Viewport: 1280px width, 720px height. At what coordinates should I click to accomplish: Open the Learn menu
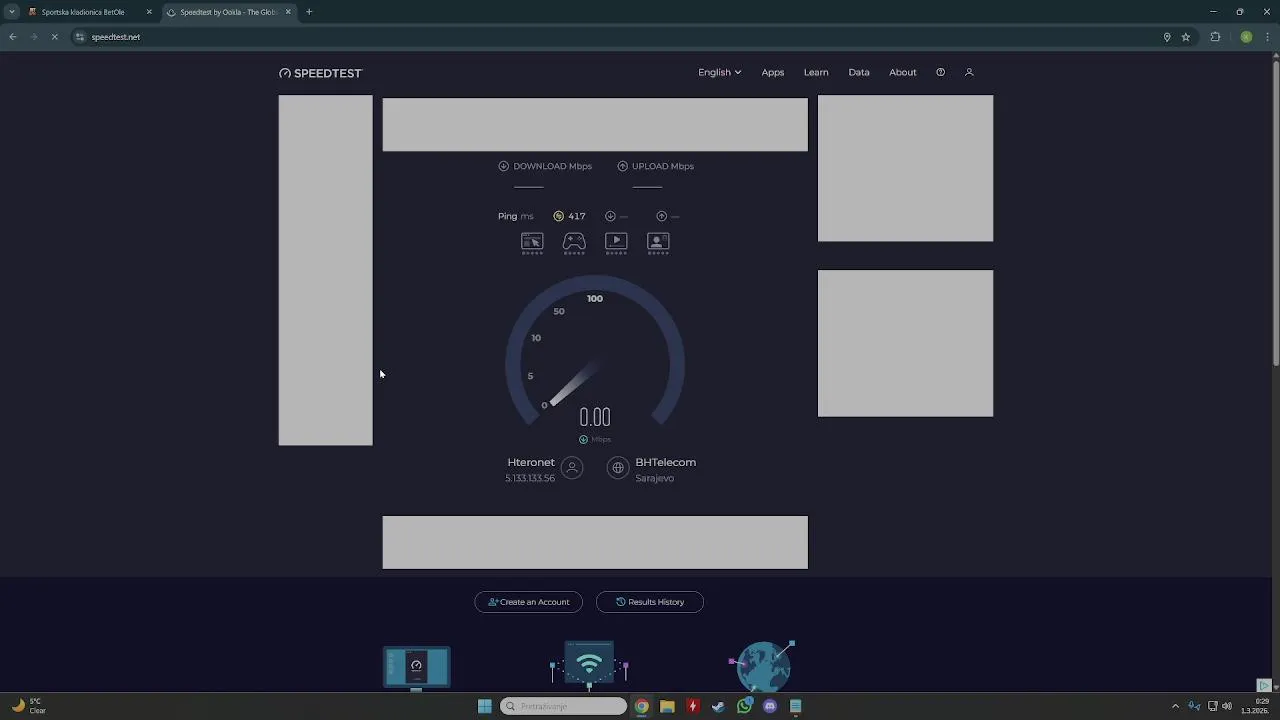pos(816,72)
